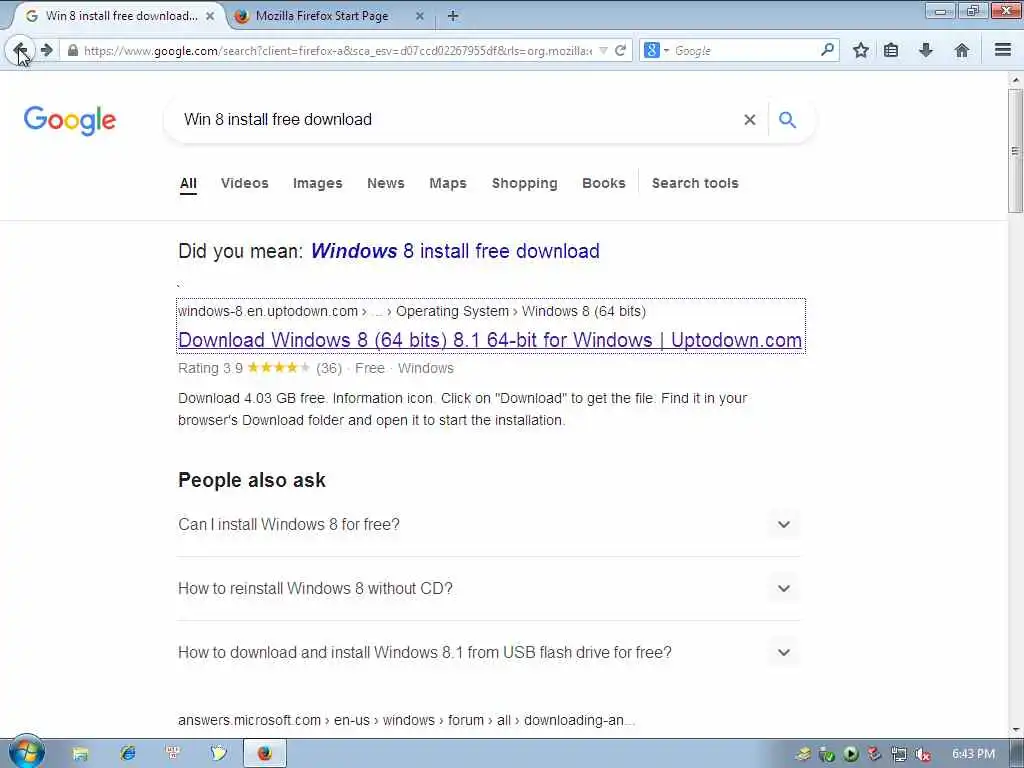Open URL history dropdown arrow in address bar
Image resolution: width=1024 pixels, height=768 pixels.
click(x=603, y=50)
